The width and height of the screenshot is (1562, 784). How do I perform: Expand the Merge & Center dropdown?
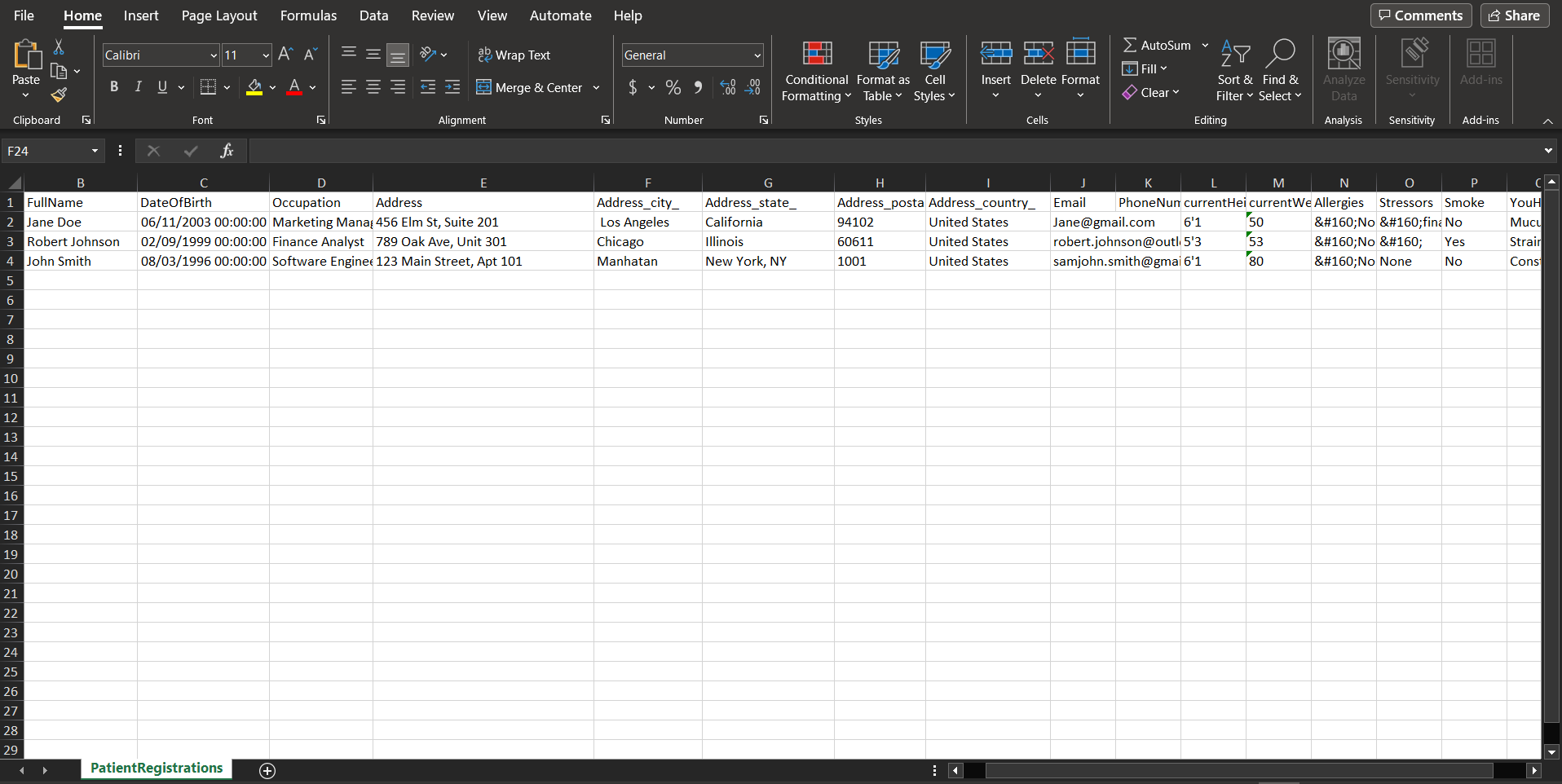597,87
